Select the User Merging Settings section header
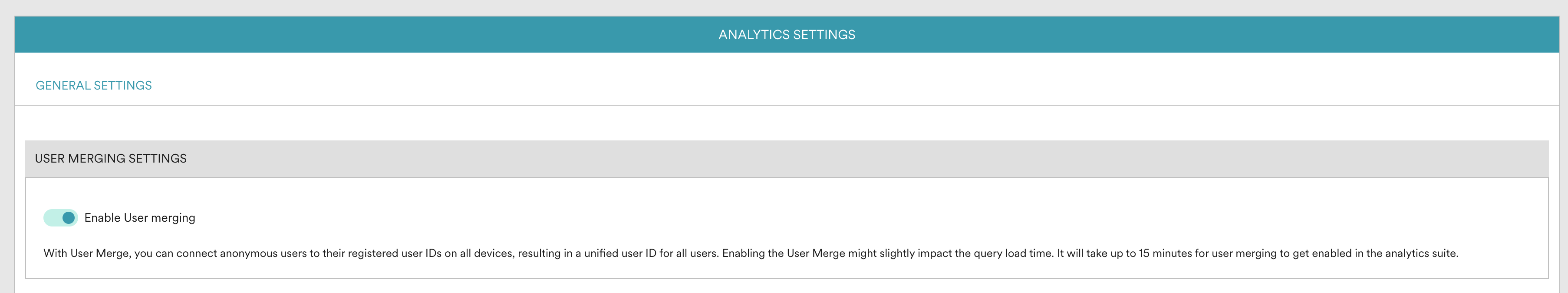Screen dimensions: 1568x293 [111, 158]
